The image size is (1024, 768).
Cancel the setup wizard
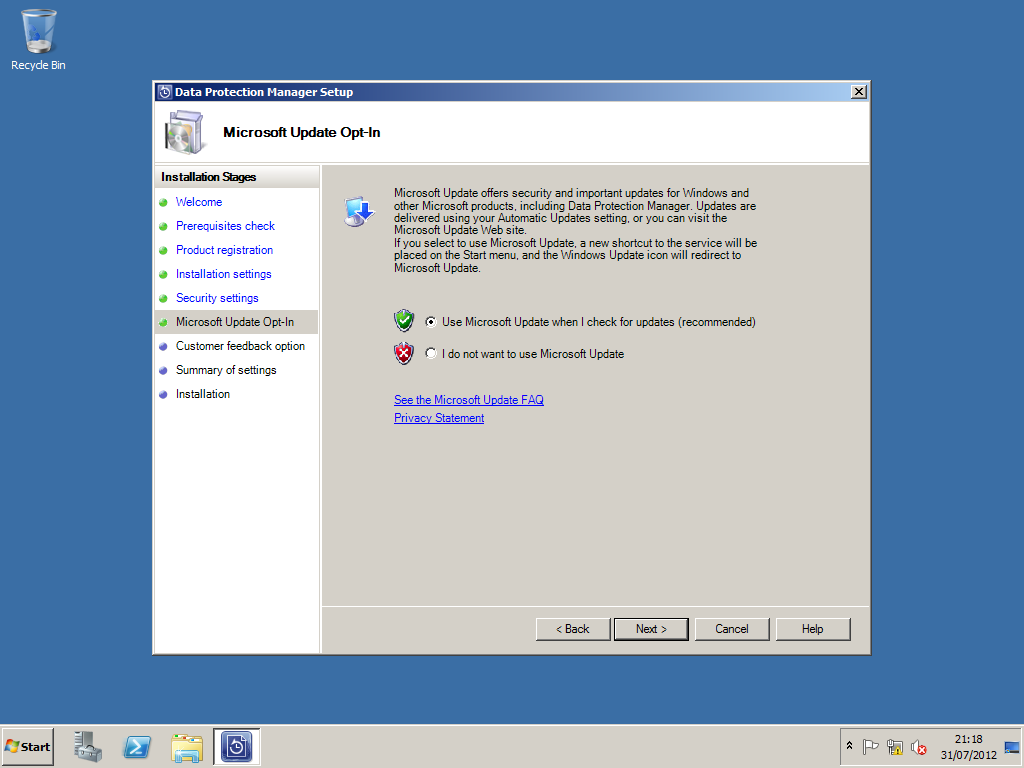731,629
